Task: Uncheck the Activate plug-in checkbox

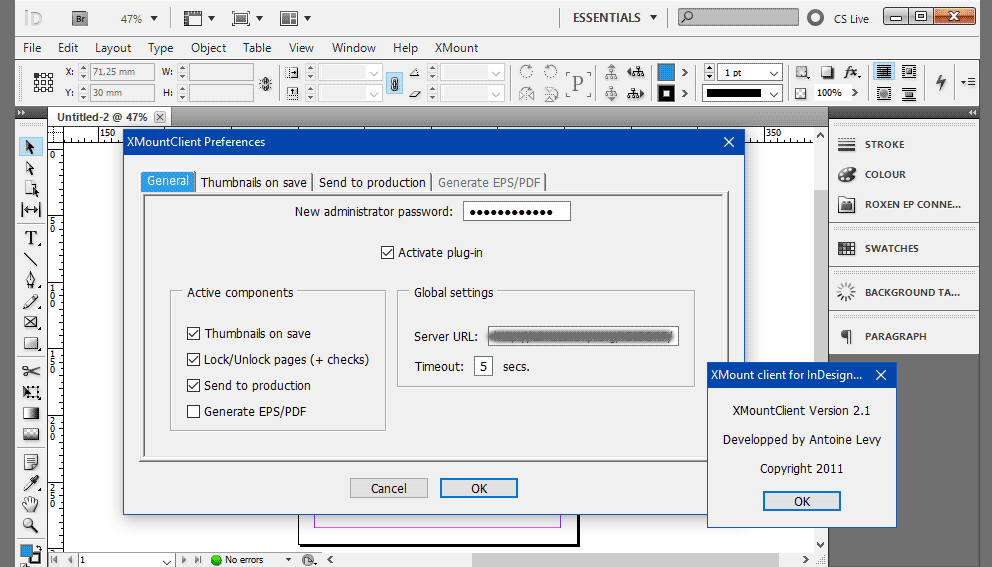Action: 388,253
